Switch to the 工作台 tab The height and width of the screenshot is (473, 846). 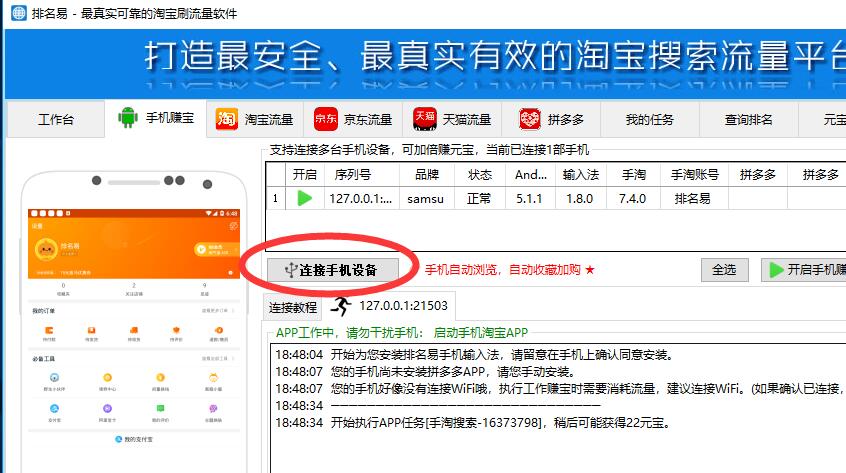tap(56, 119)
